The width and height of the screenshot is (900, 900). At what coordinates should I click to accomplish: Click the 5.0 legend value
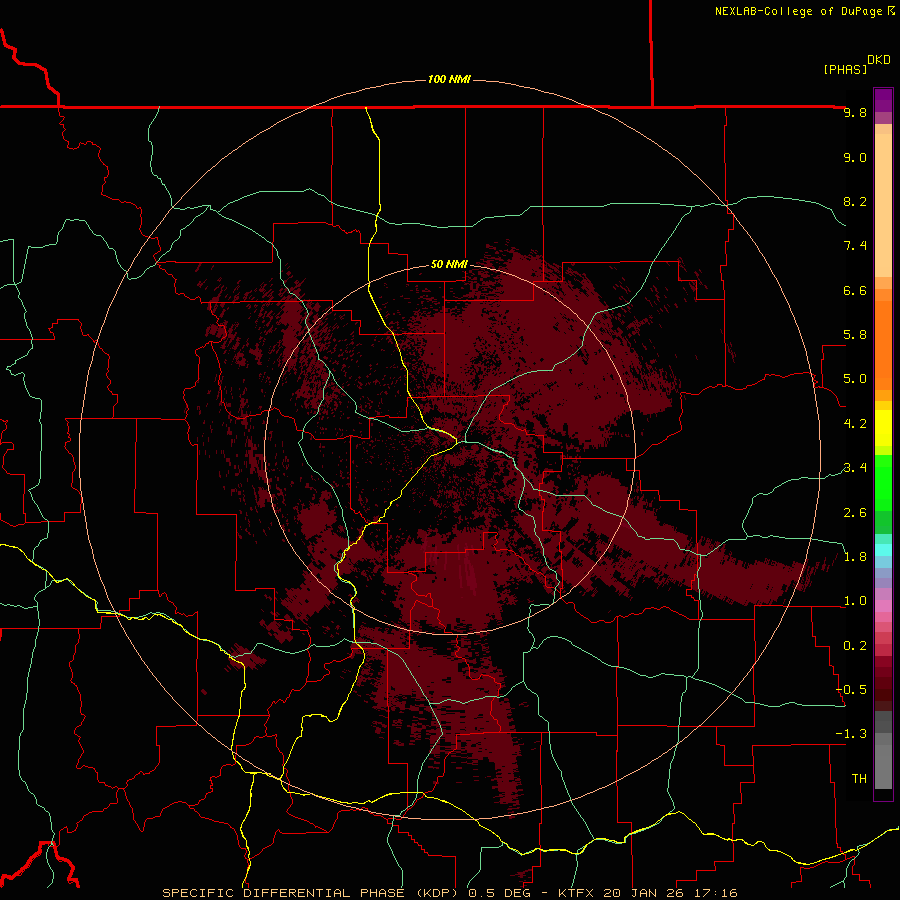point(855,379)
